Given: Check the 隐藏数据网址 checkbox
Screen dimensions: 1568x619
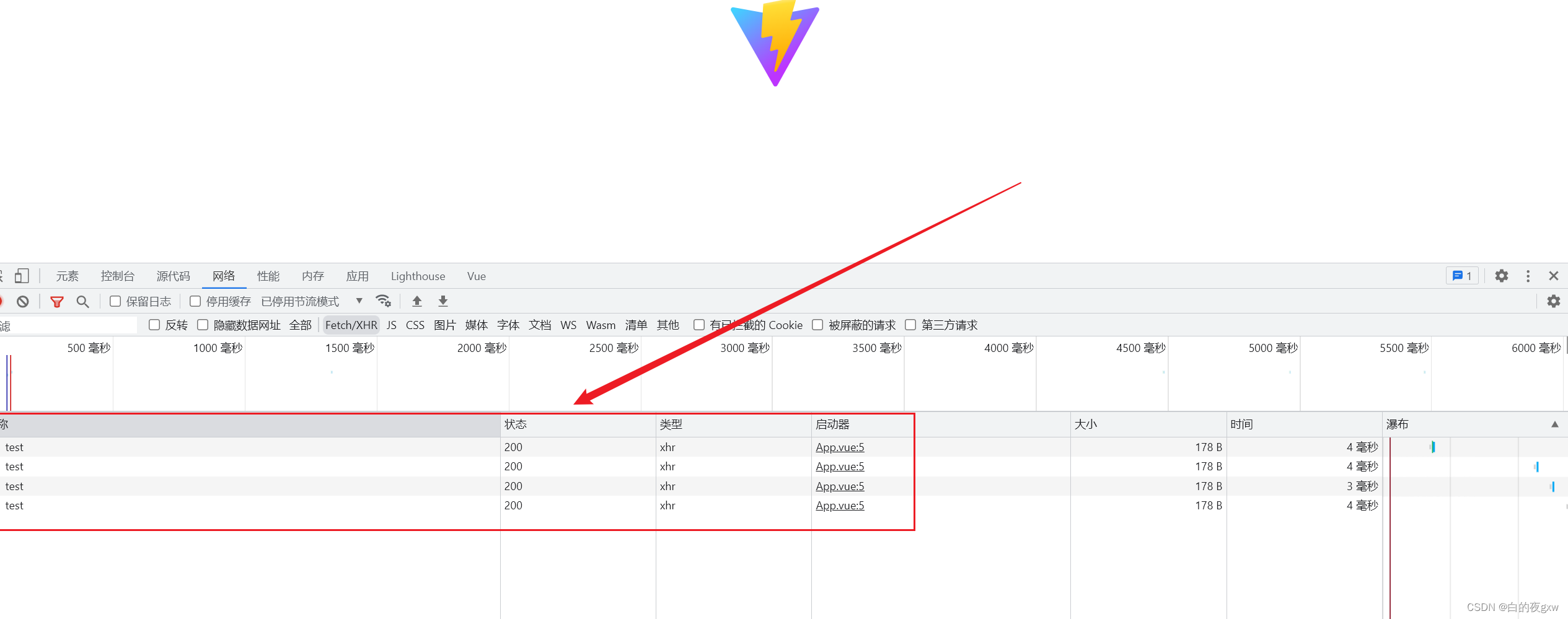Looking at the screenshot, I should click(x=203, y=325).
